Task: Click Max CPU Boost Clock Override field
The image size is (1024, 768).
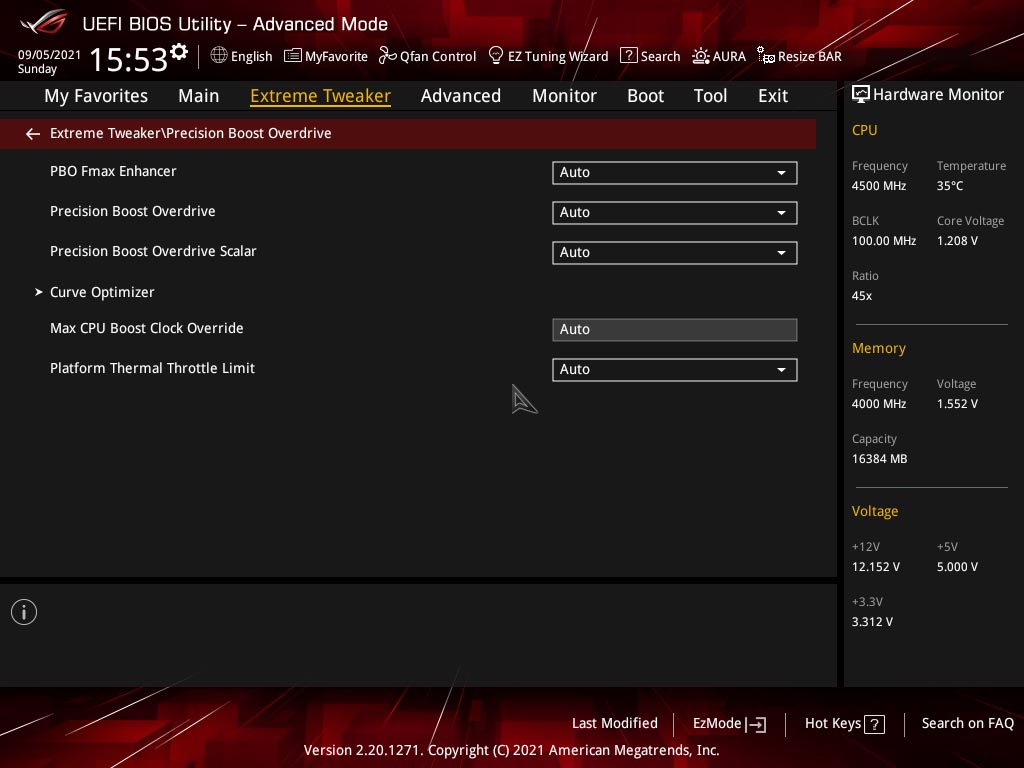Action: 675,330
